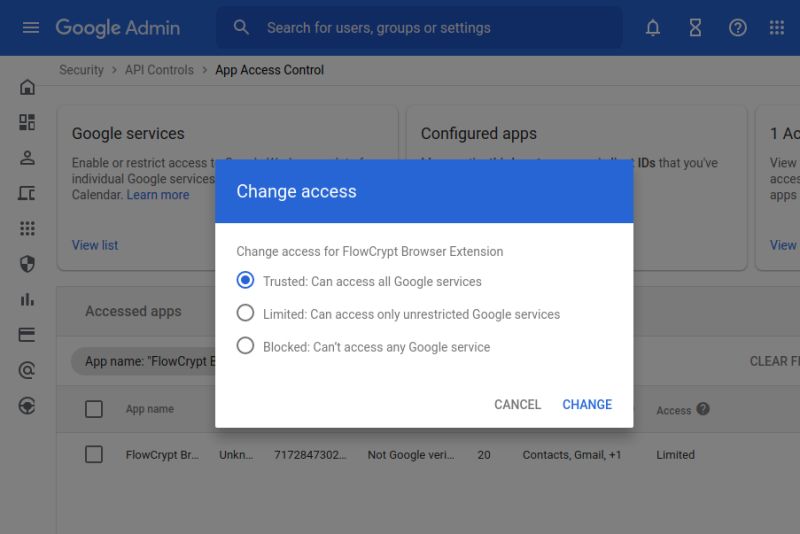Open the bottom sidebar circular icon
The image size is (800, 534).
coord(27,405)
